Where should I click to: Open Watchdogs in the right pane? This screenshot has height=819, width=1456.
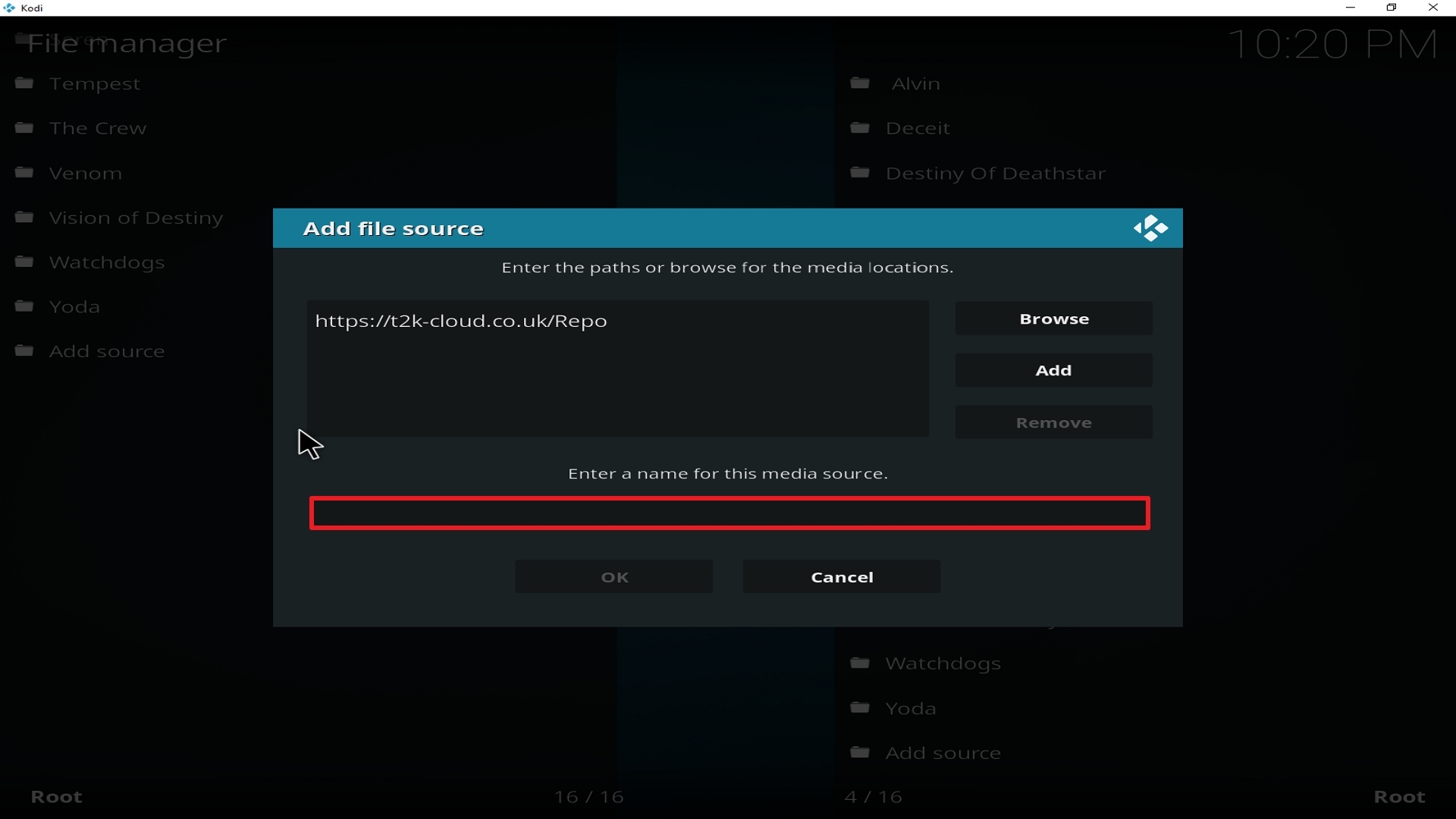943,664
